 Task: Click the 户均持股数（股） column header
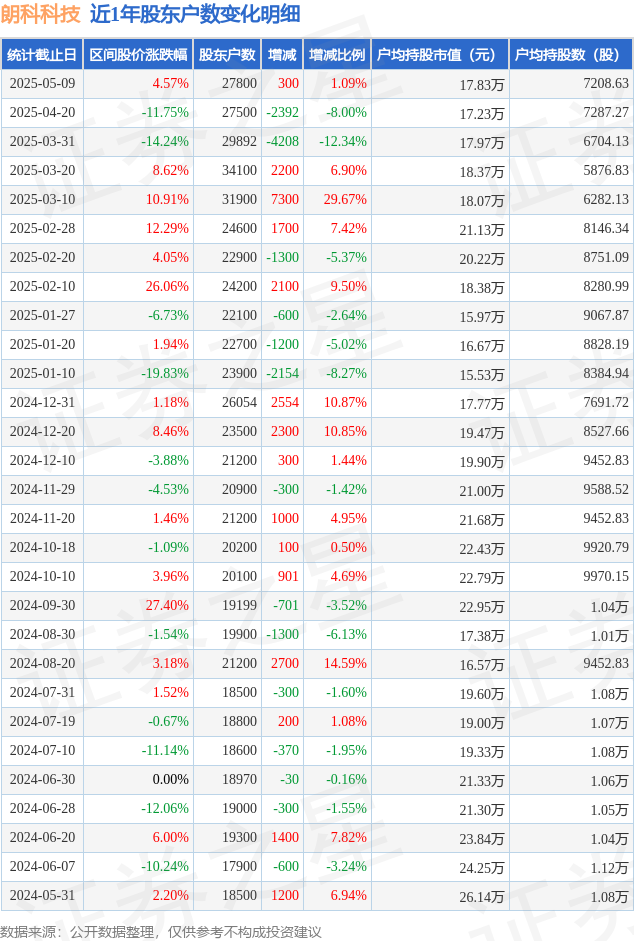pyautogui.click(x=571, y=55)
